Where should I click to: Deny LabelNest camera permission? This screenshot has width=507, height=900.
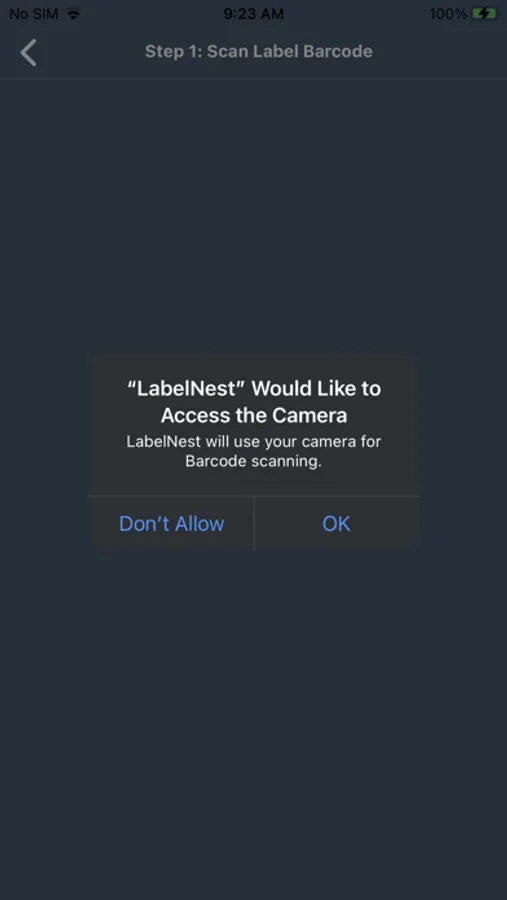tap(172, 523)
